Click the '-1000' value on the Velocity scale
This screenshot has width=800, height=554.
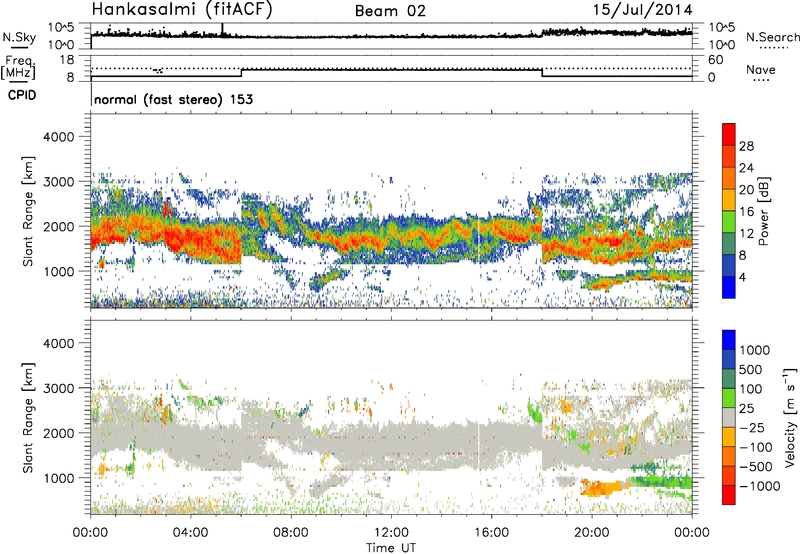759,486
